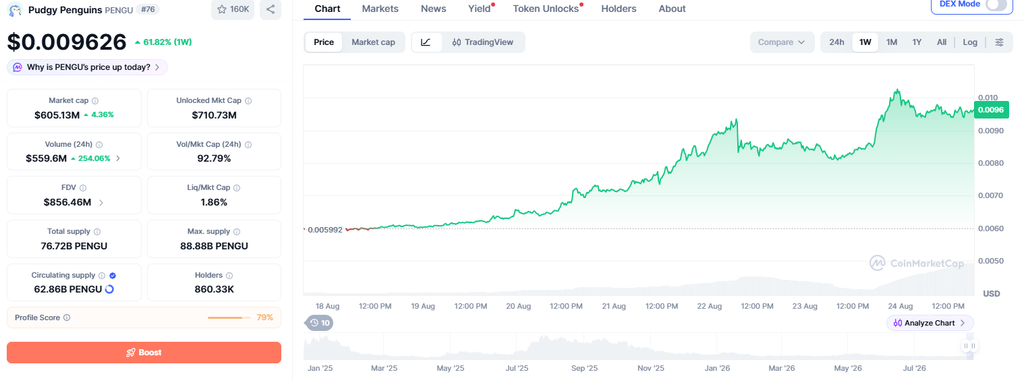Click the Pudgy Penguins token logo

pos(15,10)
